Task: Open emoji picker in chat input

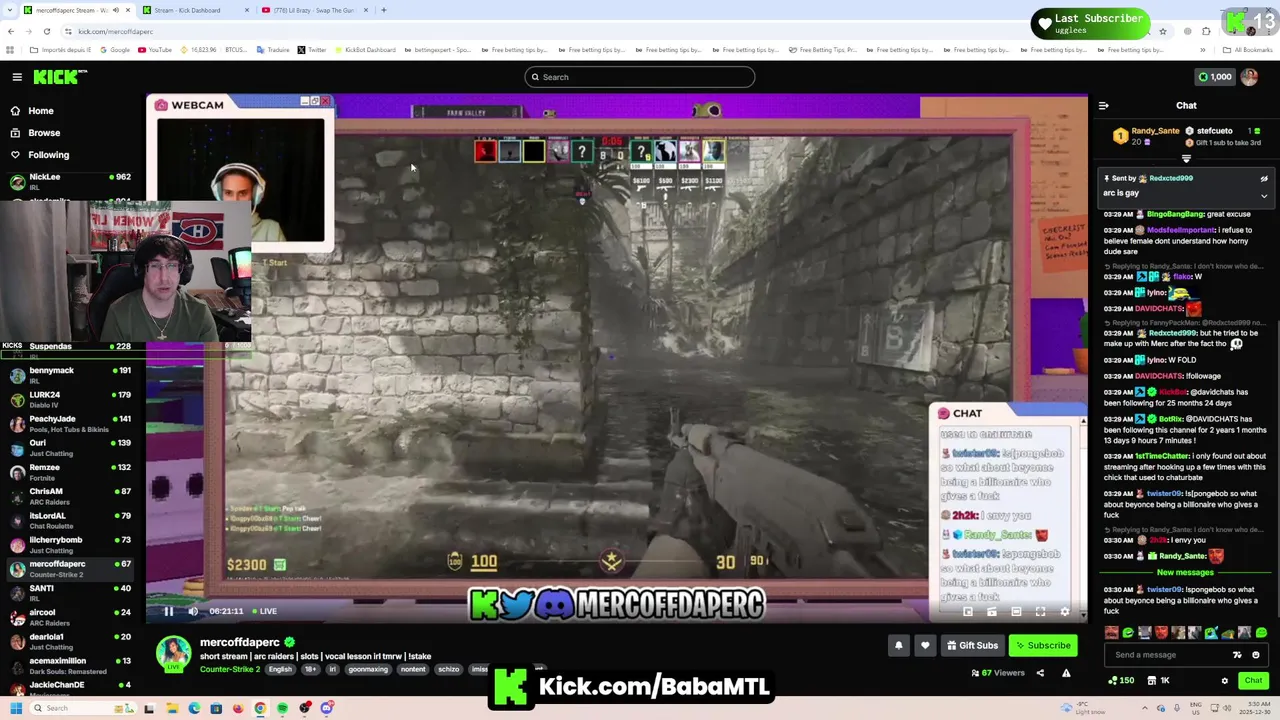Action: 1256,655
